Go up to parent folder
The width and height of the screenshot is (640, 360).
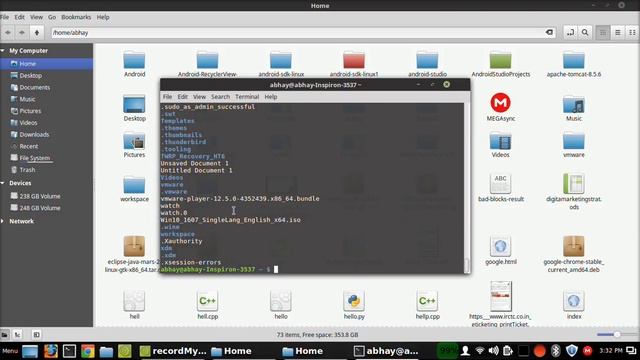[x=37, y=33]
